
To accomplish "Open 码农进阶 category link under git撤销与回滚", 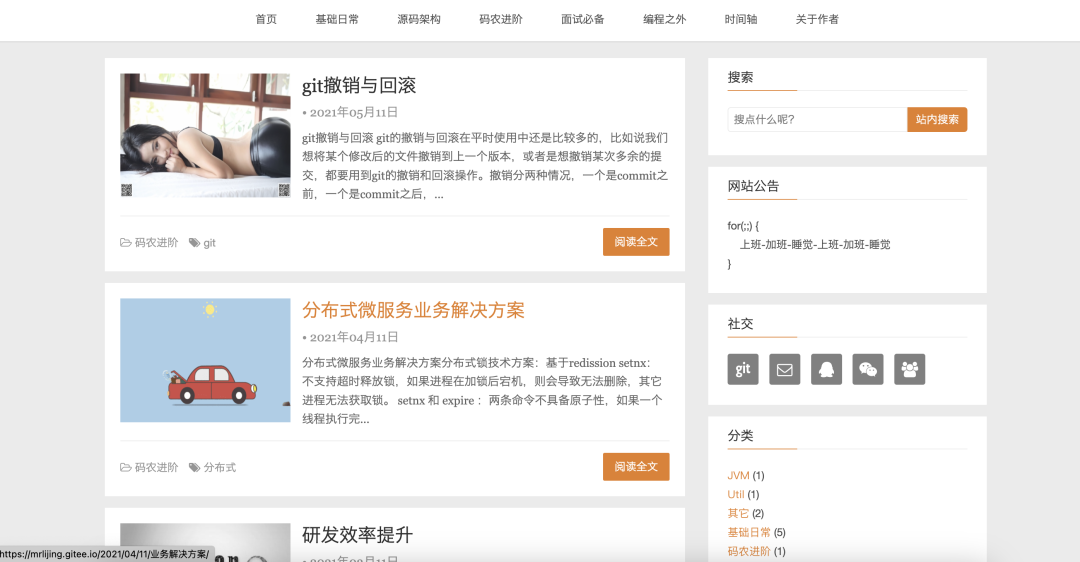I will 156,242.
